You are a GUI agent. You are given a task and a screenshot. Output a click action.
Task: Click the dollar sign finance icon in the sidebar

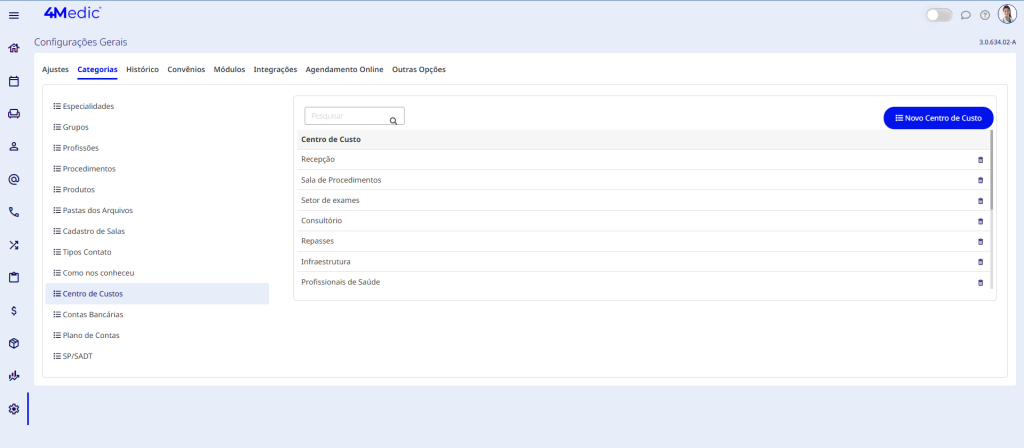tap(14, 310)
